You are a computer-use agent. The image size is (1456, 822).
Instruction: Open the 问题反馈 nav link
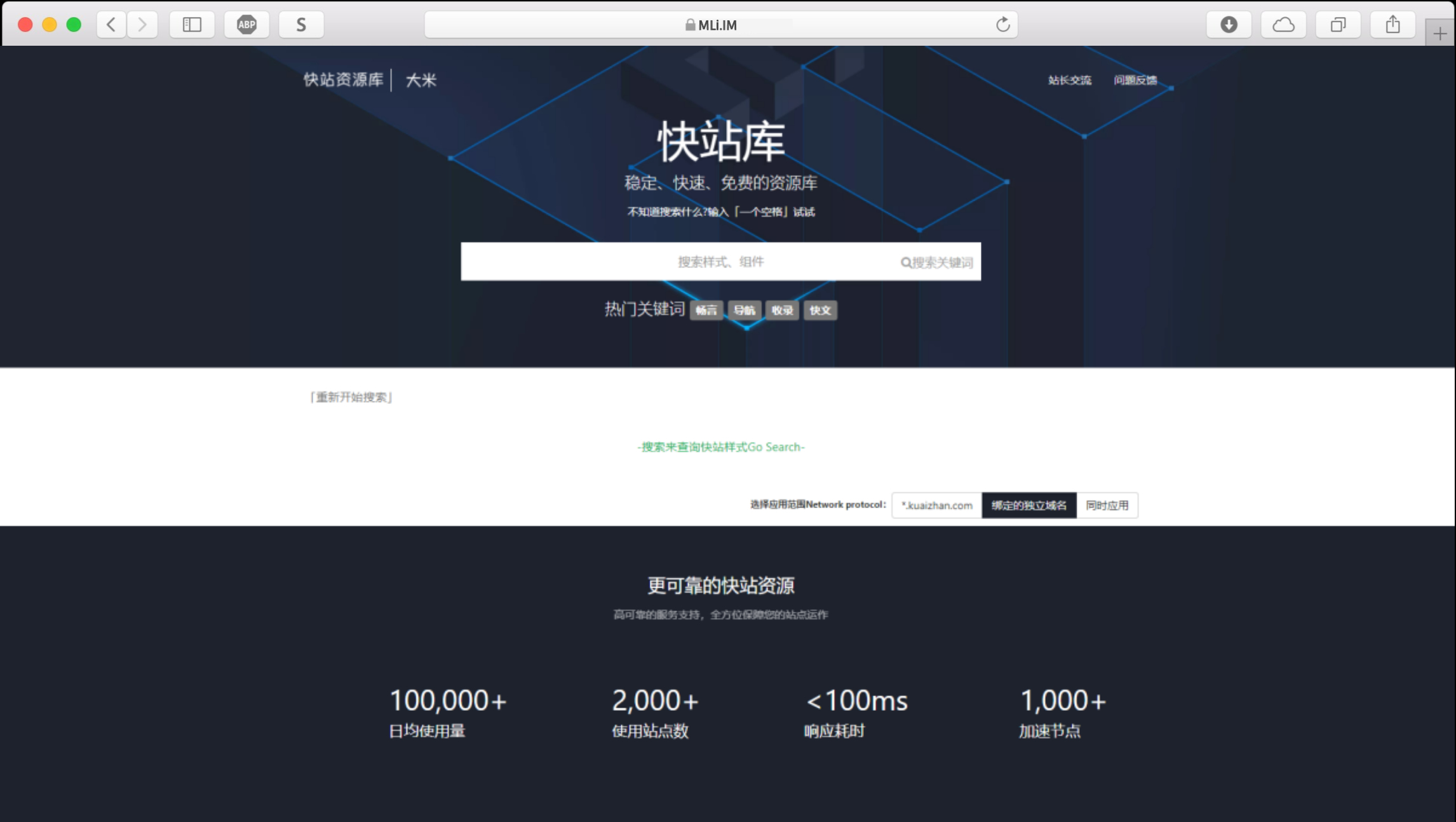[x=1135, y=80]
